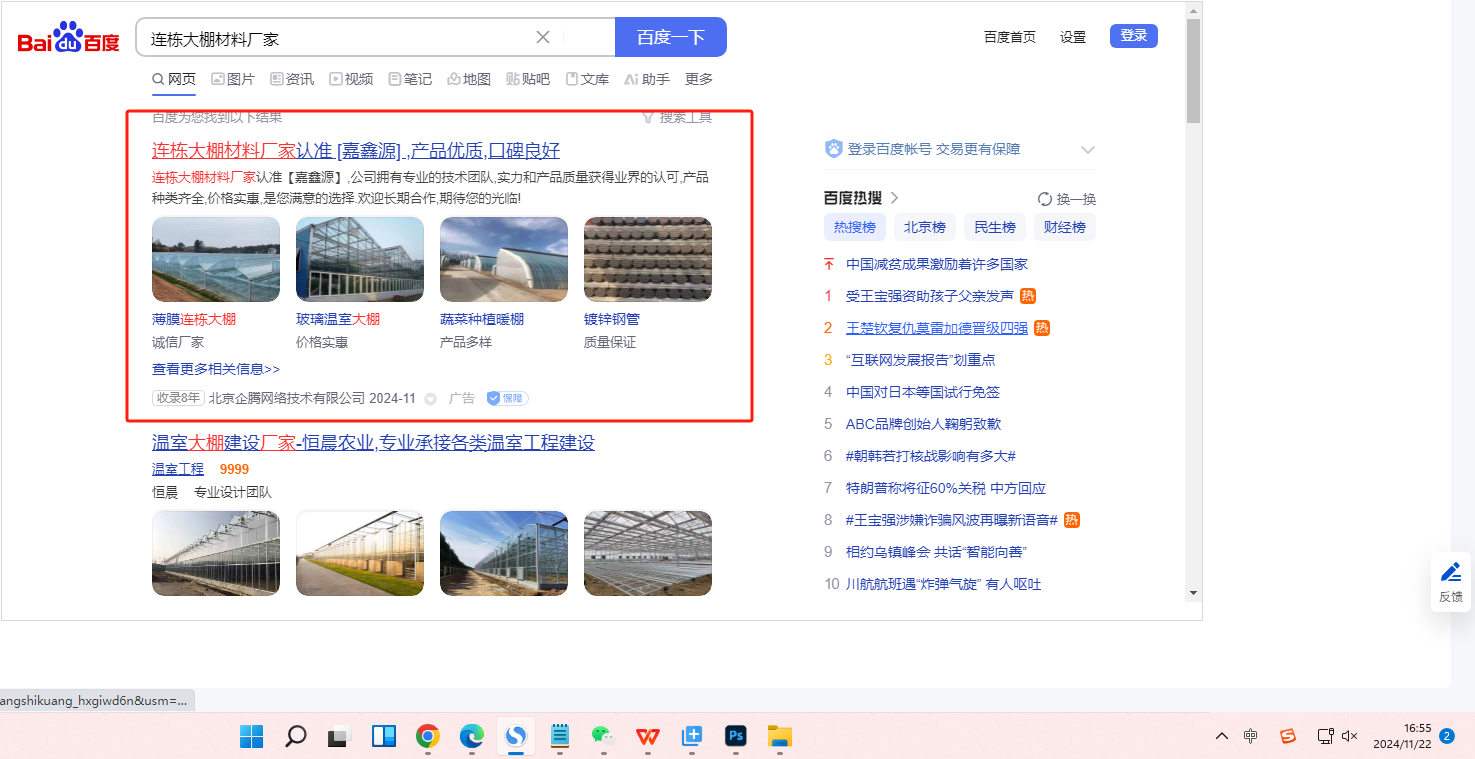
Task: Launch WeChat from the taskbar
Action: coord(601,737)
